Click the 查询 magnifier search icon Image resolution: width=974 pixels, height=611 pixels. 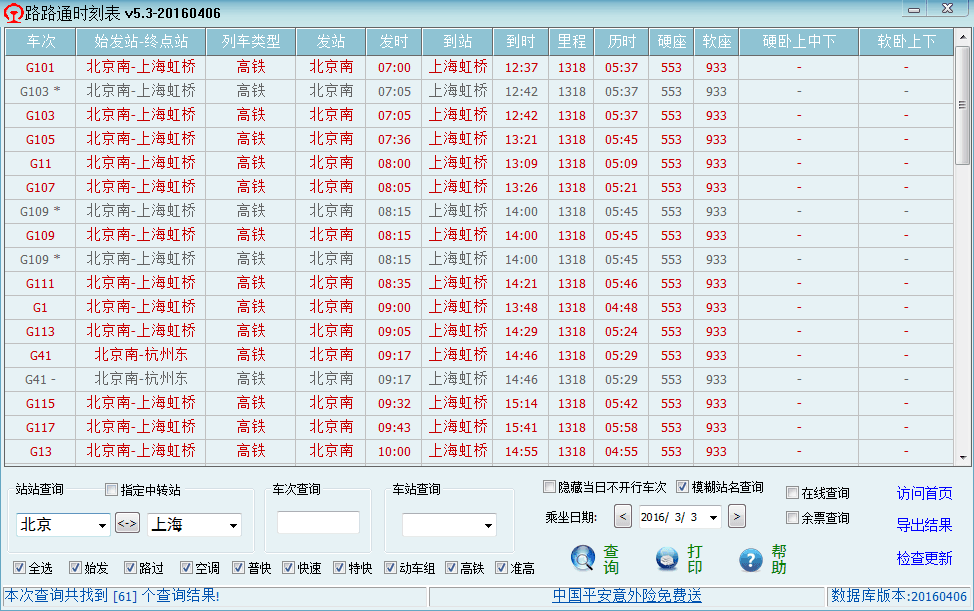coord(583,559)
